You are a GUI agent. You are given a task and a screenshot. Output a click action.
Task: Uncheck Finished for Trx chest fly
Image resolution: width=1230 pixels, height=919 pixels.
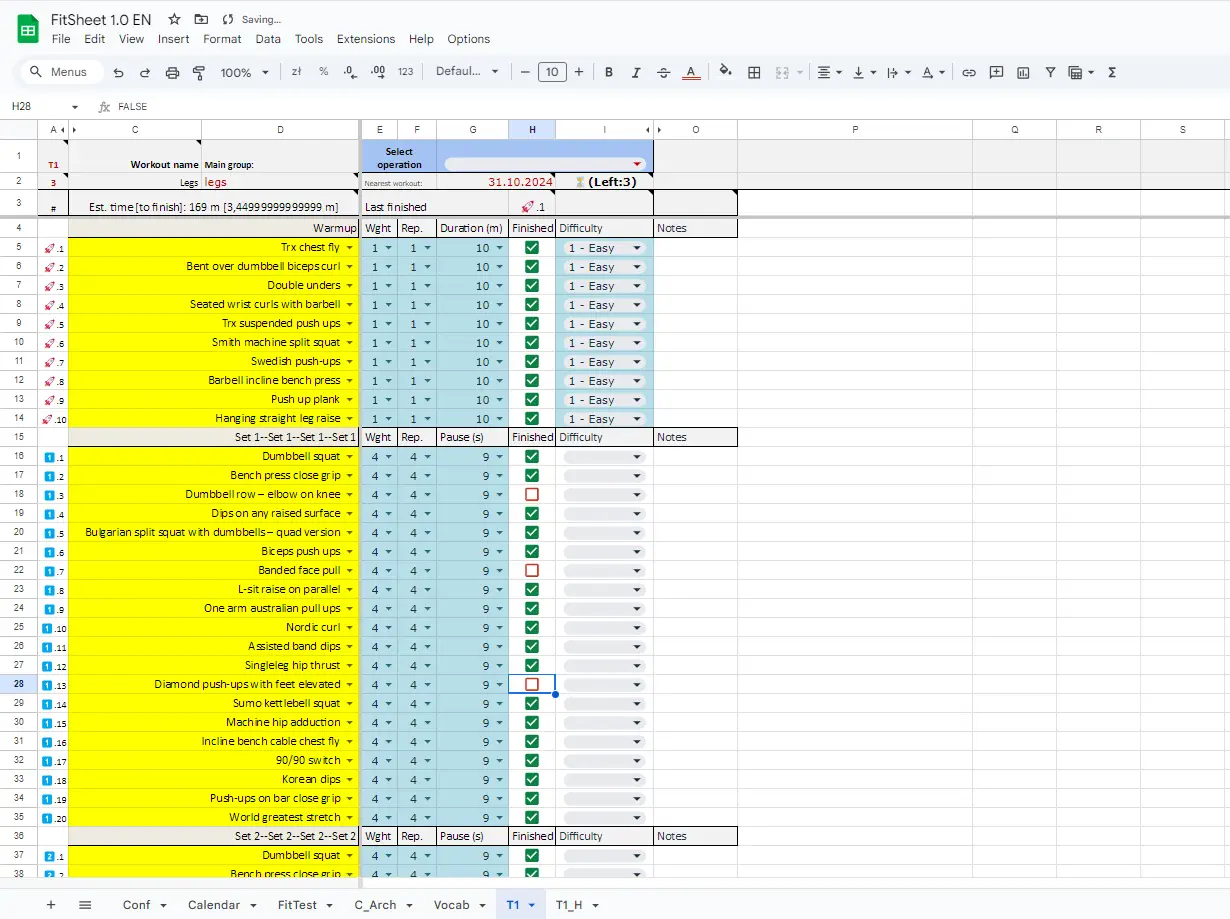pyautogui.click(x=532, y=248)
